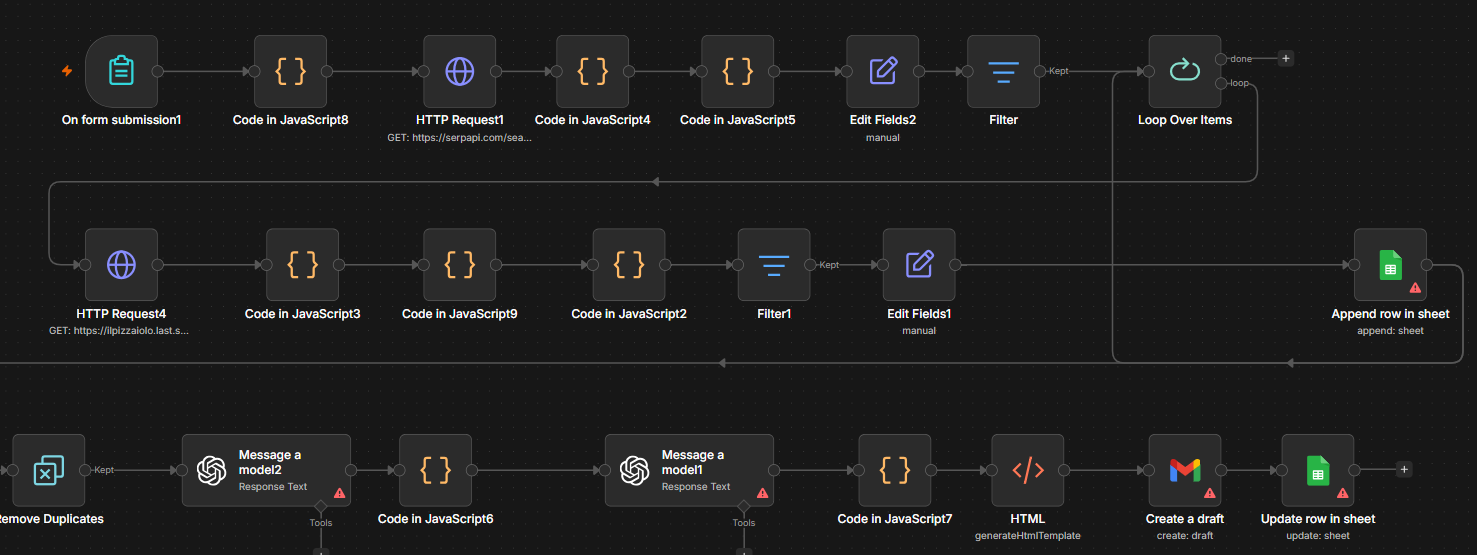Click the warning icon on Message a model1
This screenshot has height=555, width=1477.
762,493
